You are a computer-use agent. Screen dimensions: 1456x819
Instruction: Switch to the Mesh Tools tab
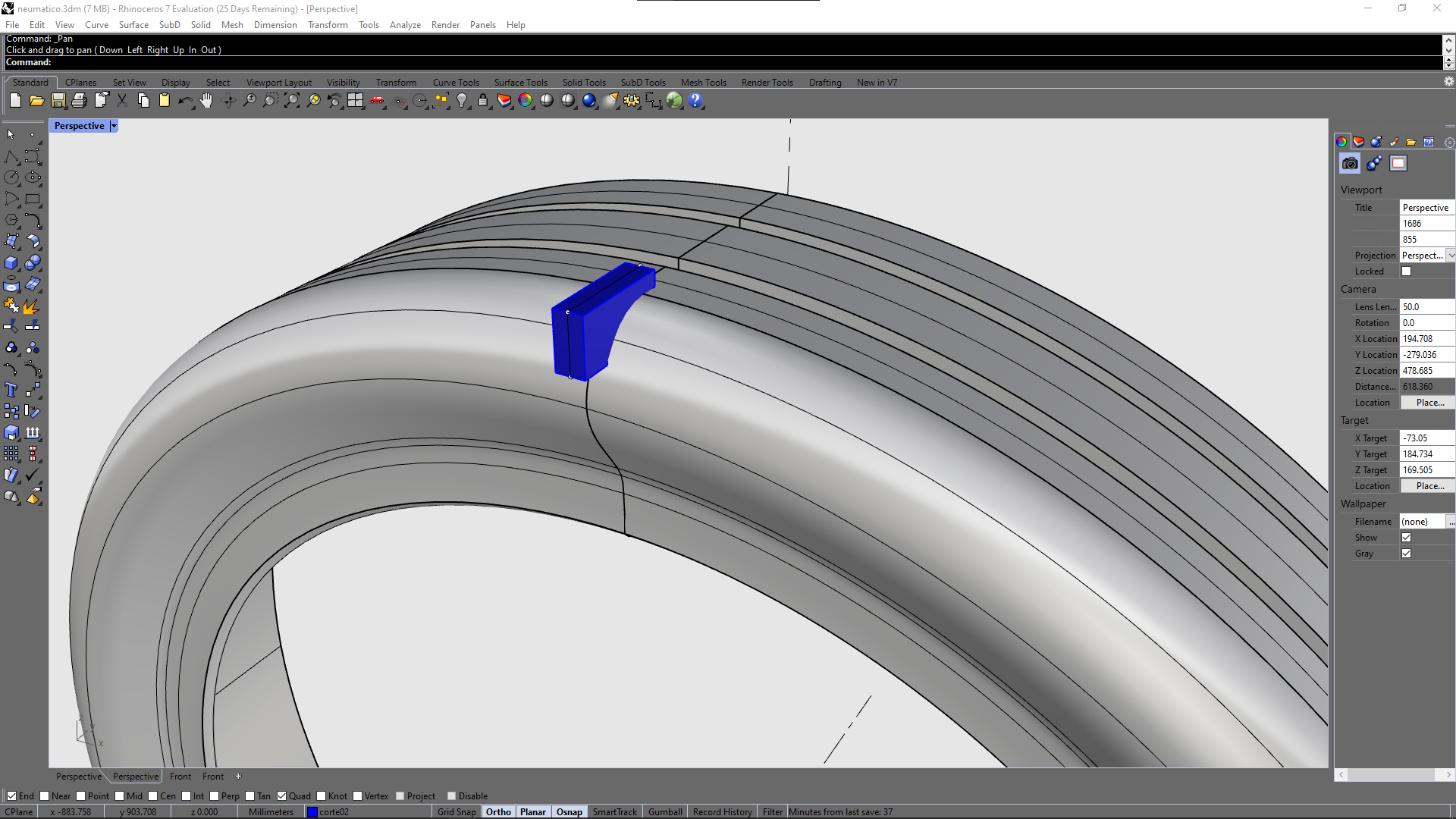coord(703,83)
